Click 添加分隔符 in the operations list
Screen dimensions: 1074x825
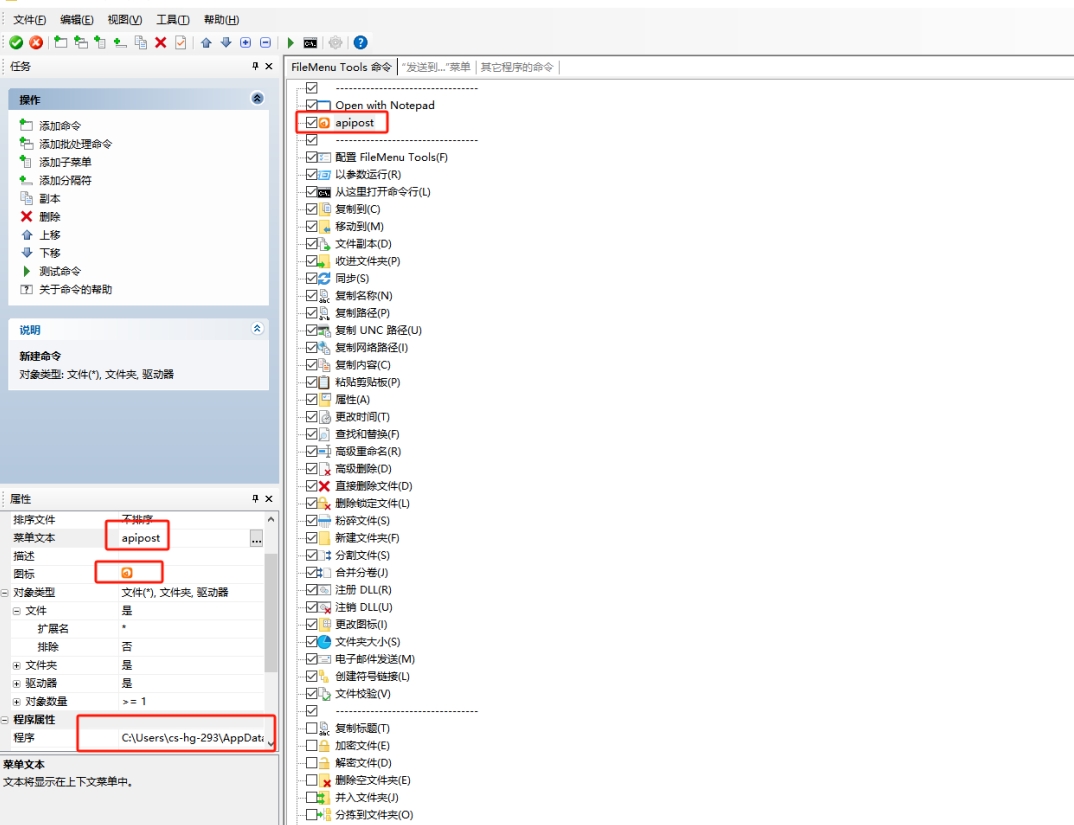click(65, 180)
